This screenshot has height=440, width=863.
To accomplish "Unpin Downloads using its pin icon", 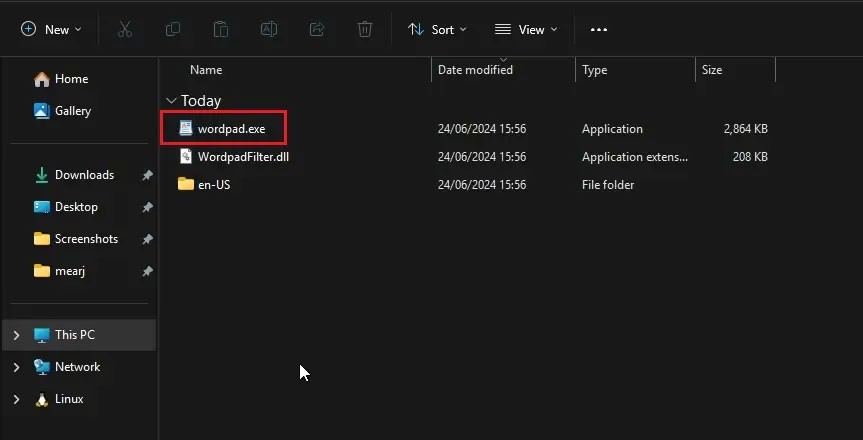I will [147, 175].
